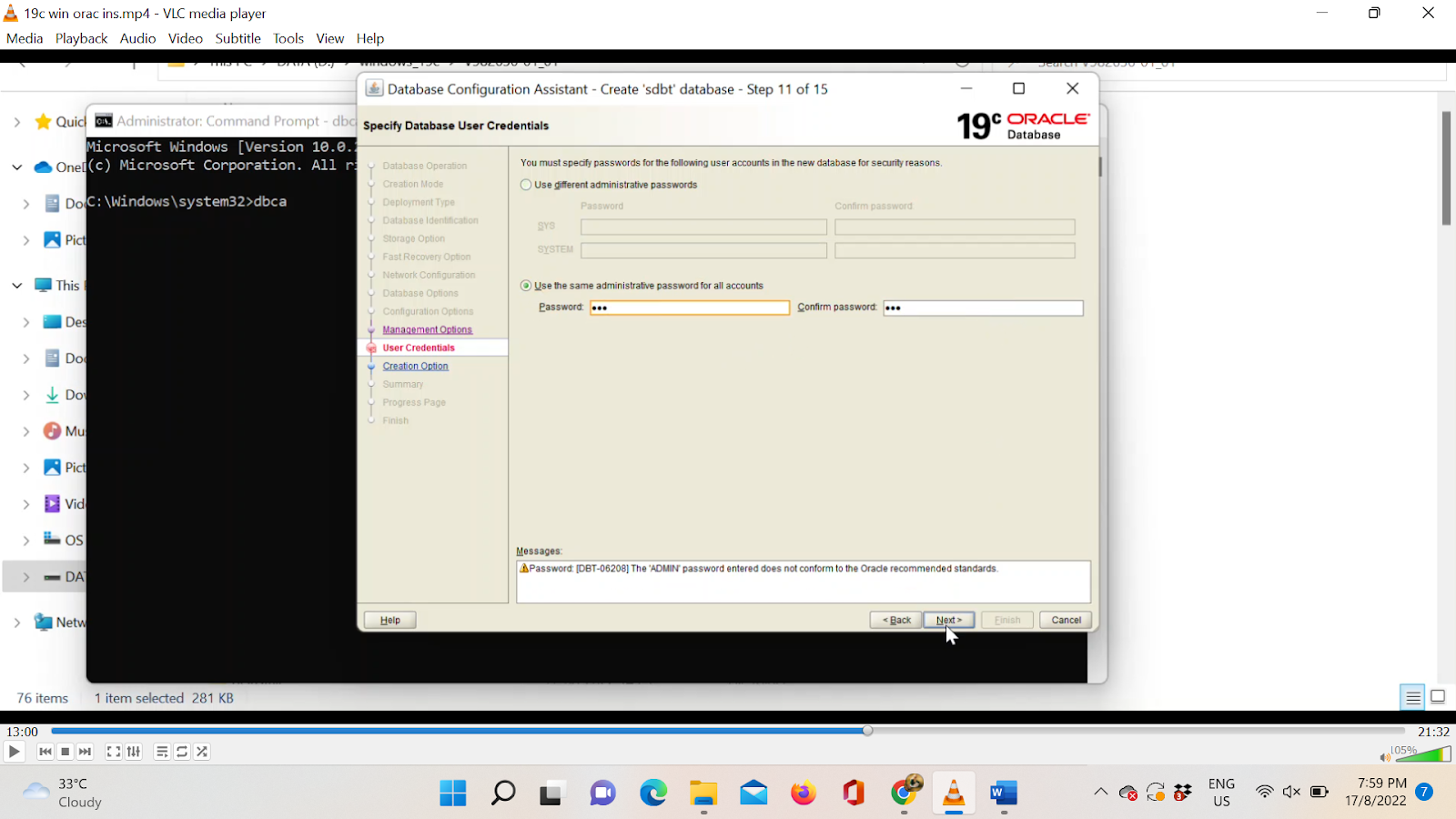Open the Audio menu
Viewport: 1456px width, 819px height.
pyautogui.click(x=137, y=38)
